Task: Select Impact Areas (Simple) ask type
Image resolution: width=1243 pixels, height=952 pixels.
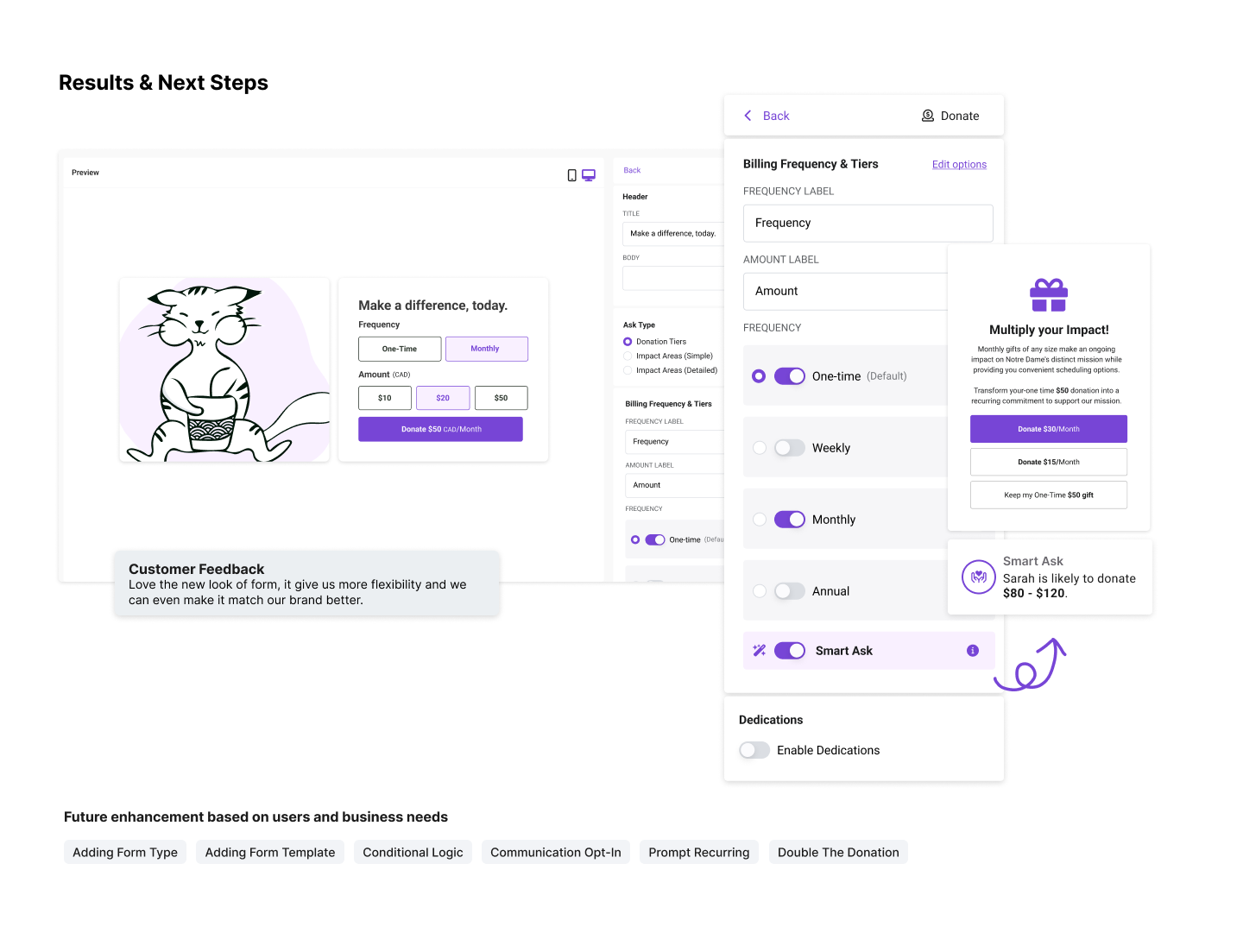Action: [x=628, y=356]
